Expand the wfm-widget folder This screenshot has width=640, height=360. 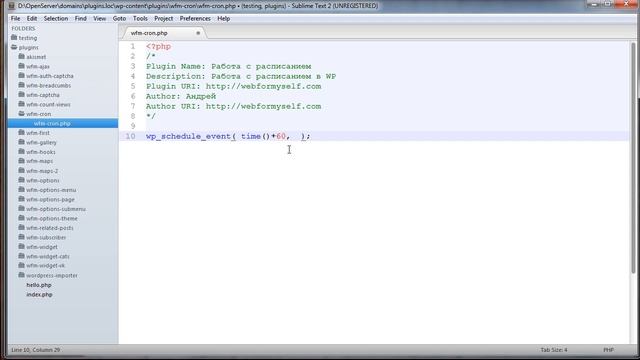coord(22,247)
